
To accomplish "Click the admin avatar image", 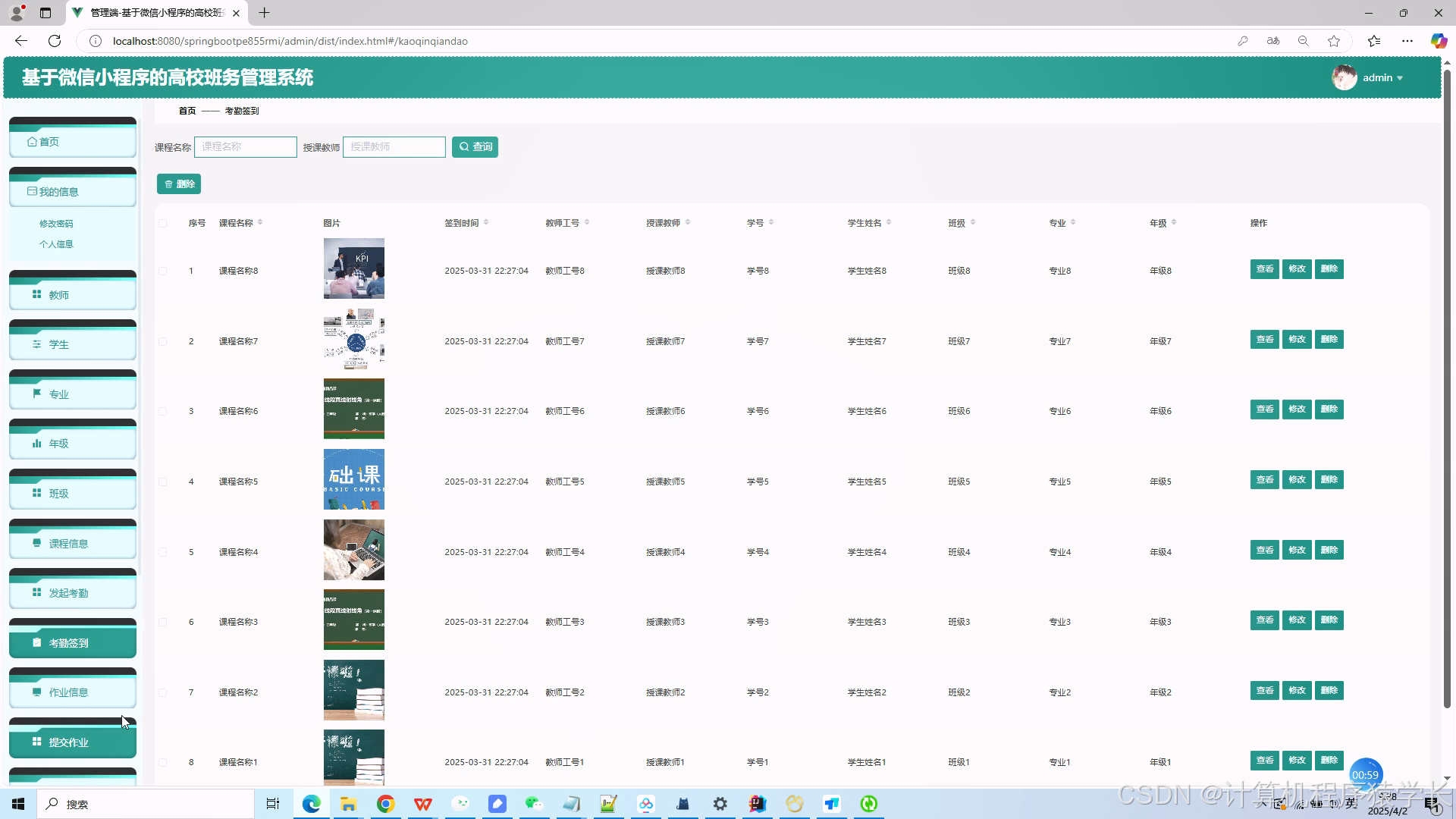I will click(x=1344, y=77).
